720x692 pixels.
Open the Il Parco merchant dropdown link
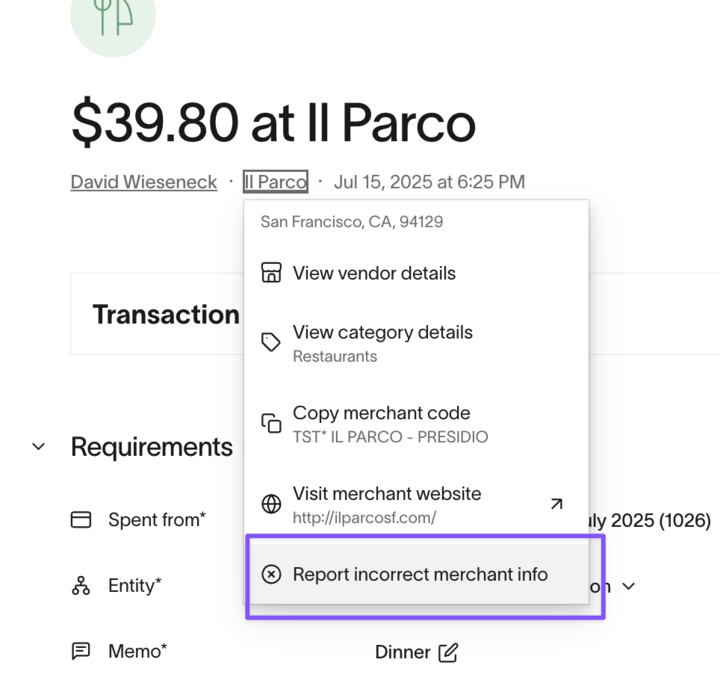click(x=276, y=182)
